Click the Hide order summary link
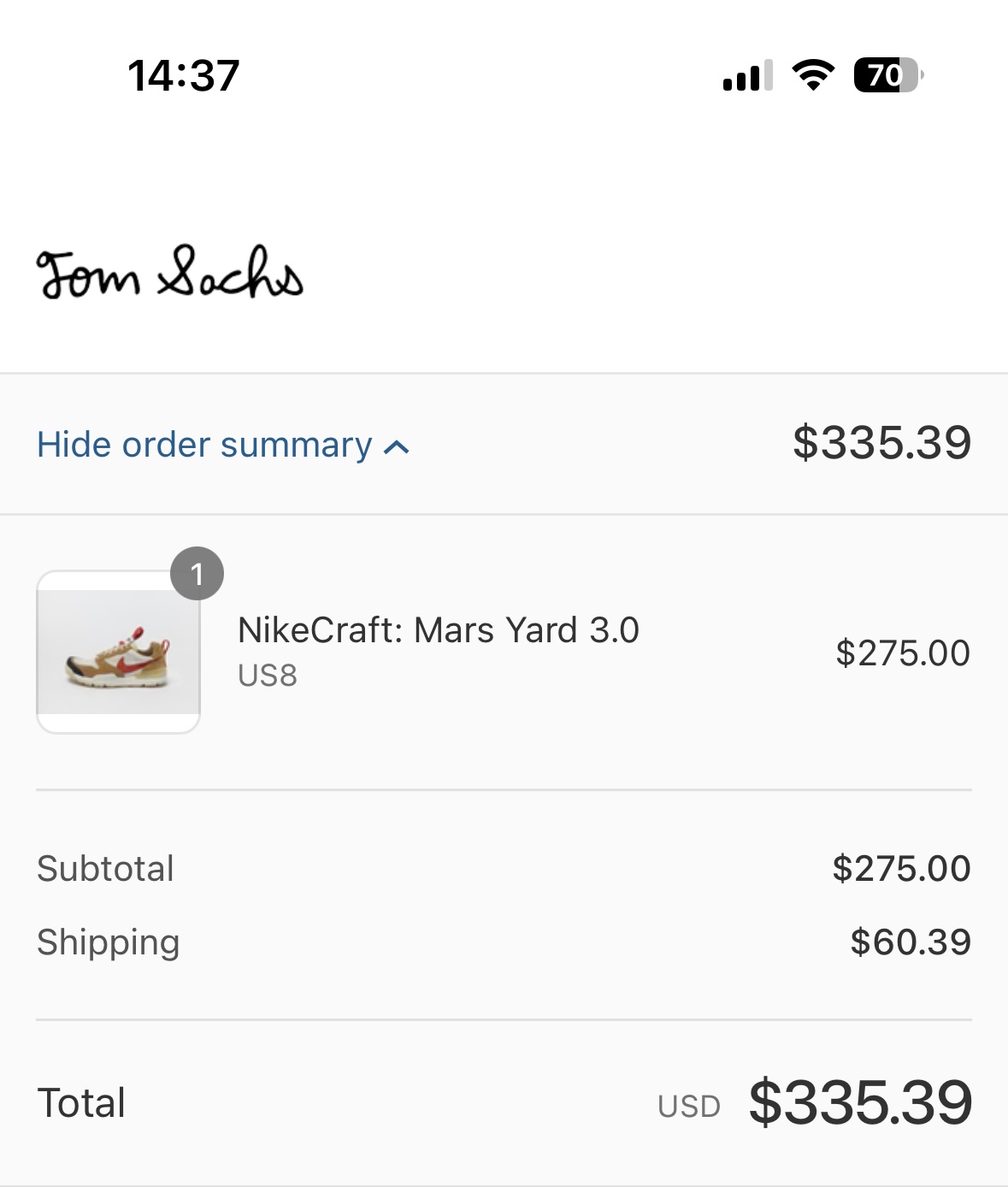The height and width of the screenshot is (1187, 1008). [x=205, y=445]
